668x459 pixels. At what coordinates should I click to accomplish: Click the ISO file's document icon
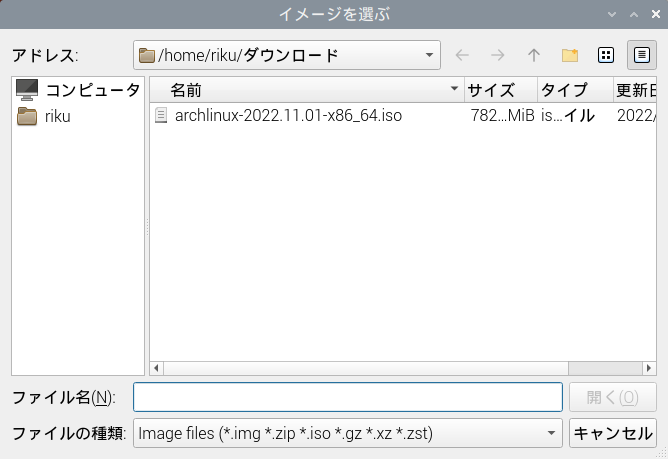point(161,115)
